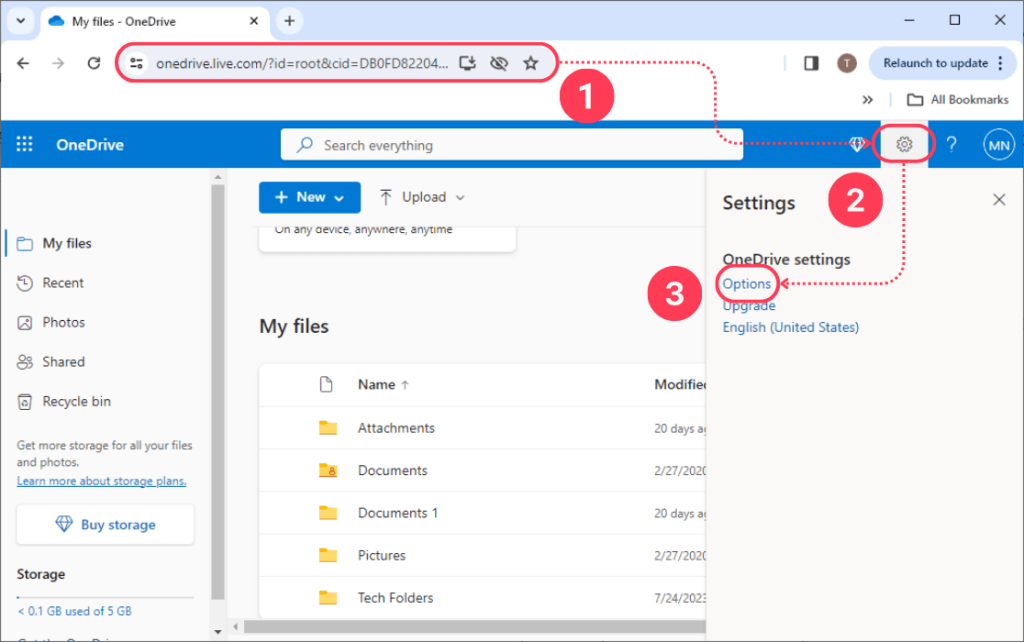Viewport: 1024px width, 642px height.
Task: Expand the New button dropdown
Action: click(x=338, y=197)
